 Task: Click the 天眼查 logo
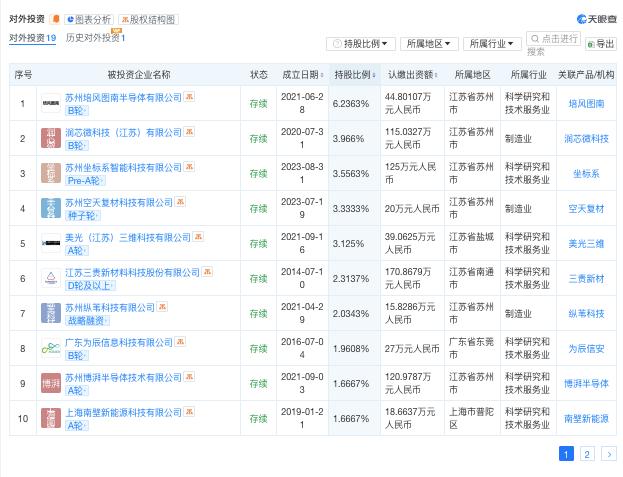point(596,19)
